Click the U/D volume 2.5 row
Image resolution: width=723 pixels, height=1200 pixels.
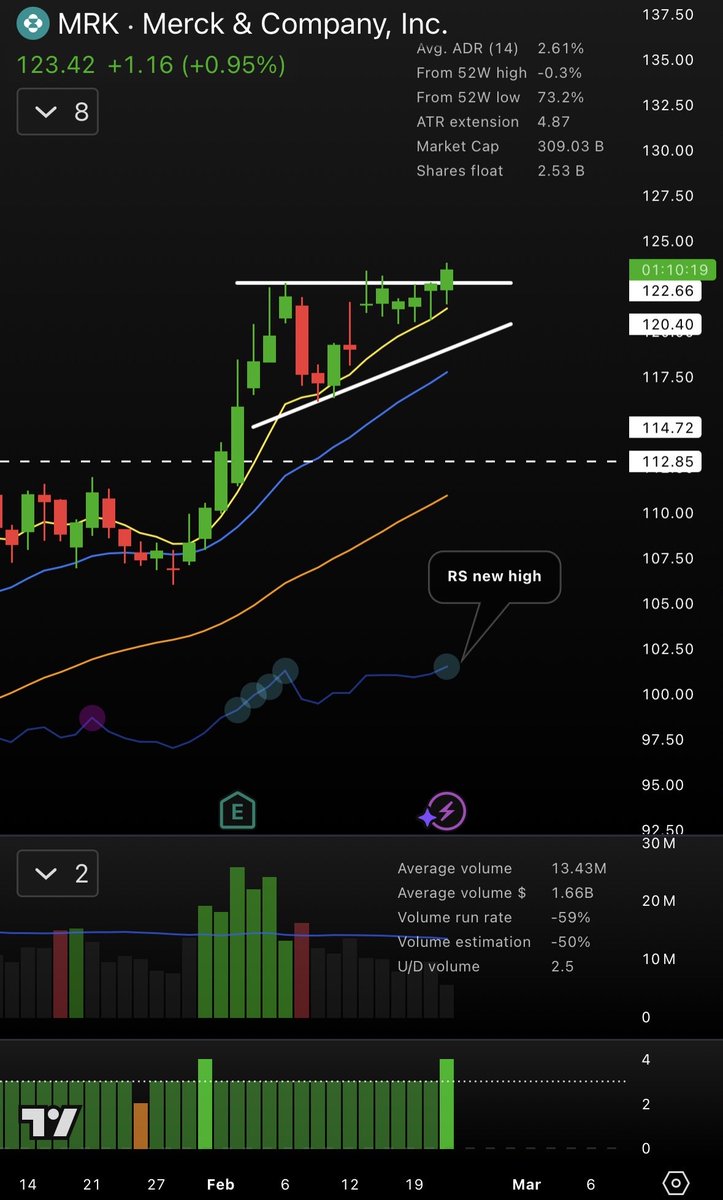point(485,967)
